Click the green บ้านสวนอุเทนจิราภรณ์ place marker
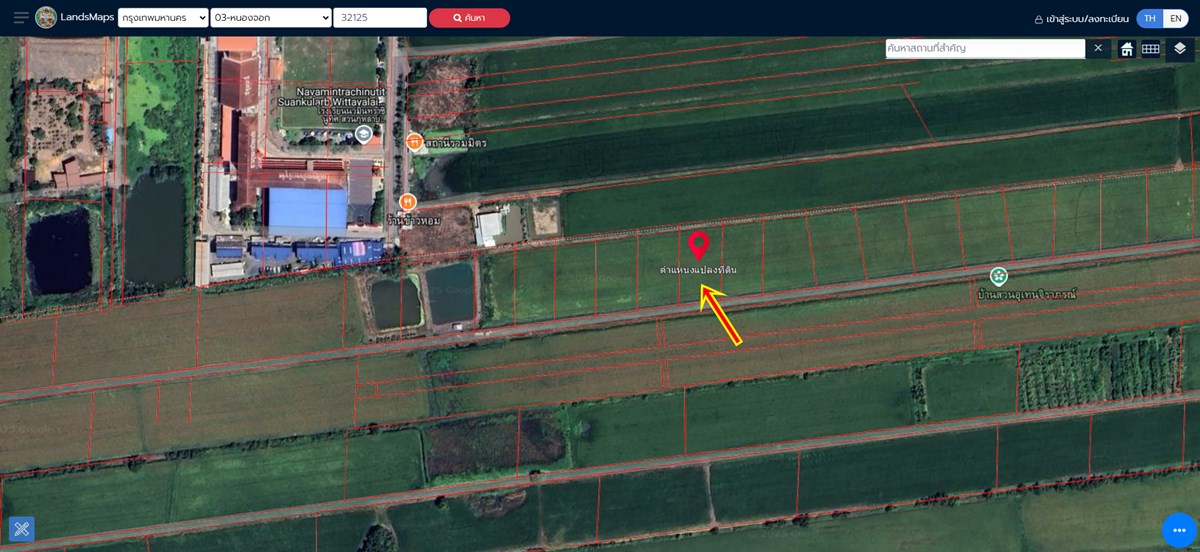The height and width of the screenshot is (552, 1200). click(x=998, y=276)
